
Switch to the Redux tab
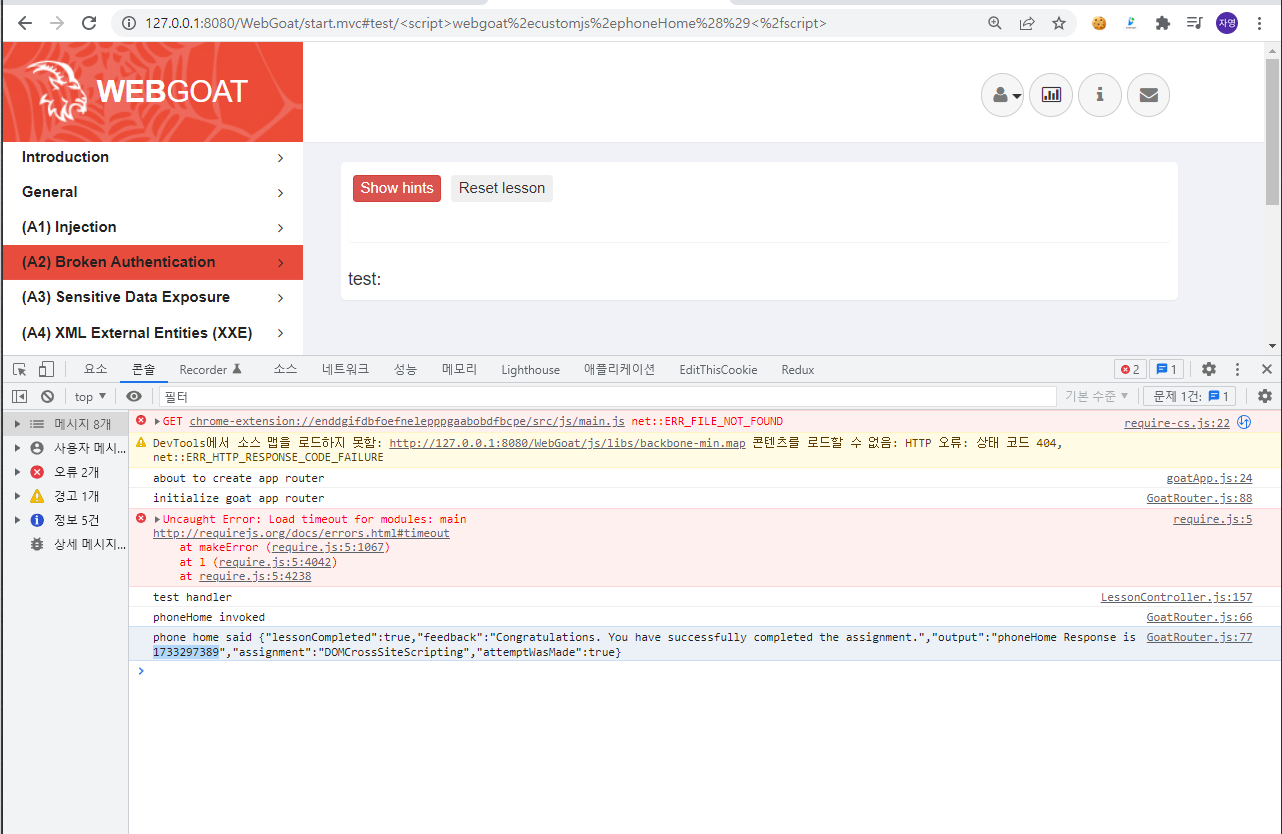798,369
